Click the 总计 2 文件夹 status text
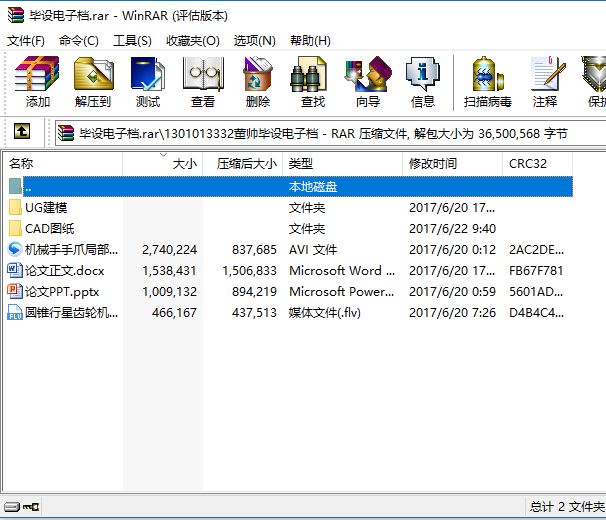 [567, 506]
